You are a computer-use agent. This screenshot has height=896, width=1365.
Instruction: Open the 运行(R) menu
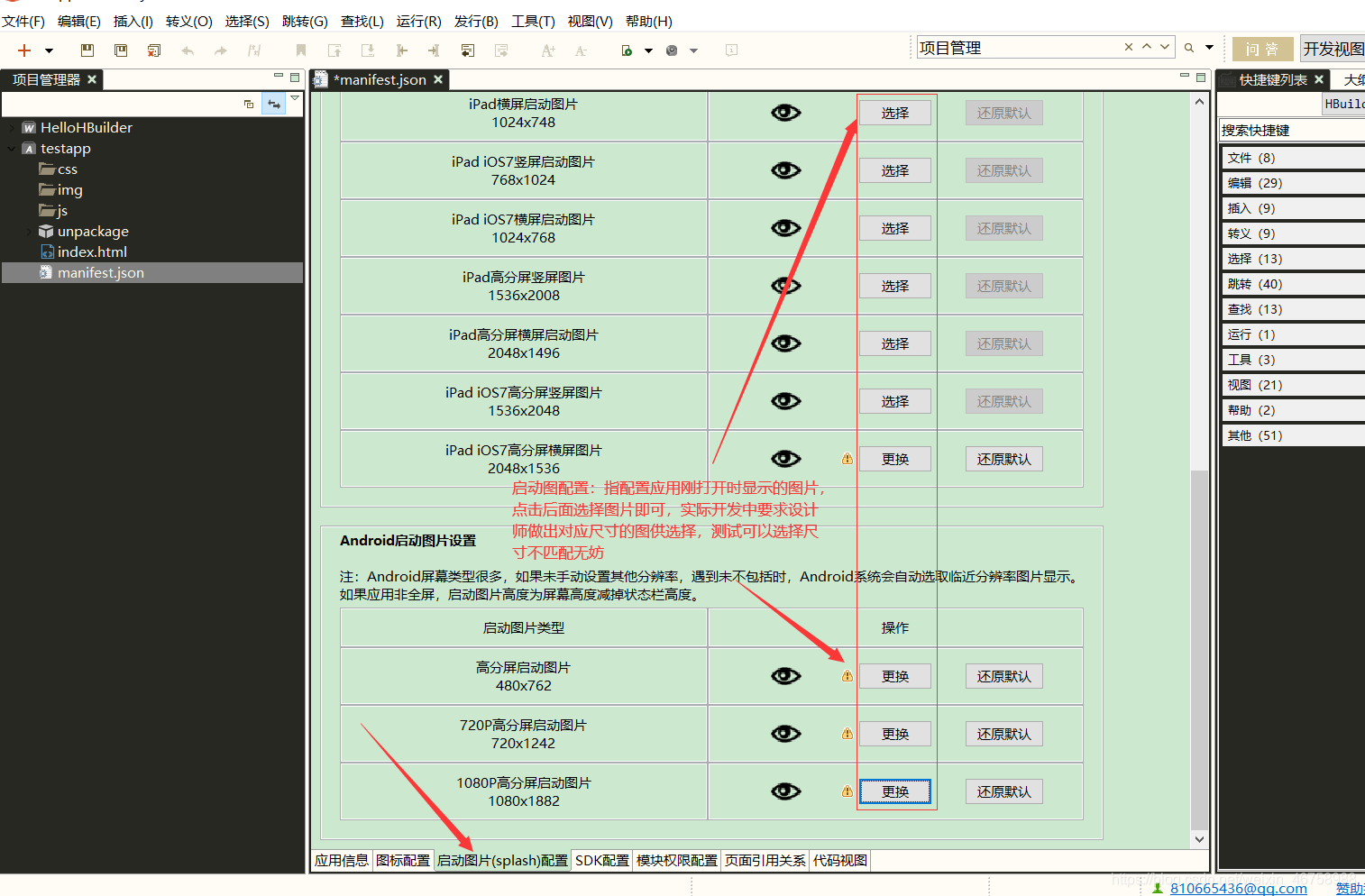point(418,21)
